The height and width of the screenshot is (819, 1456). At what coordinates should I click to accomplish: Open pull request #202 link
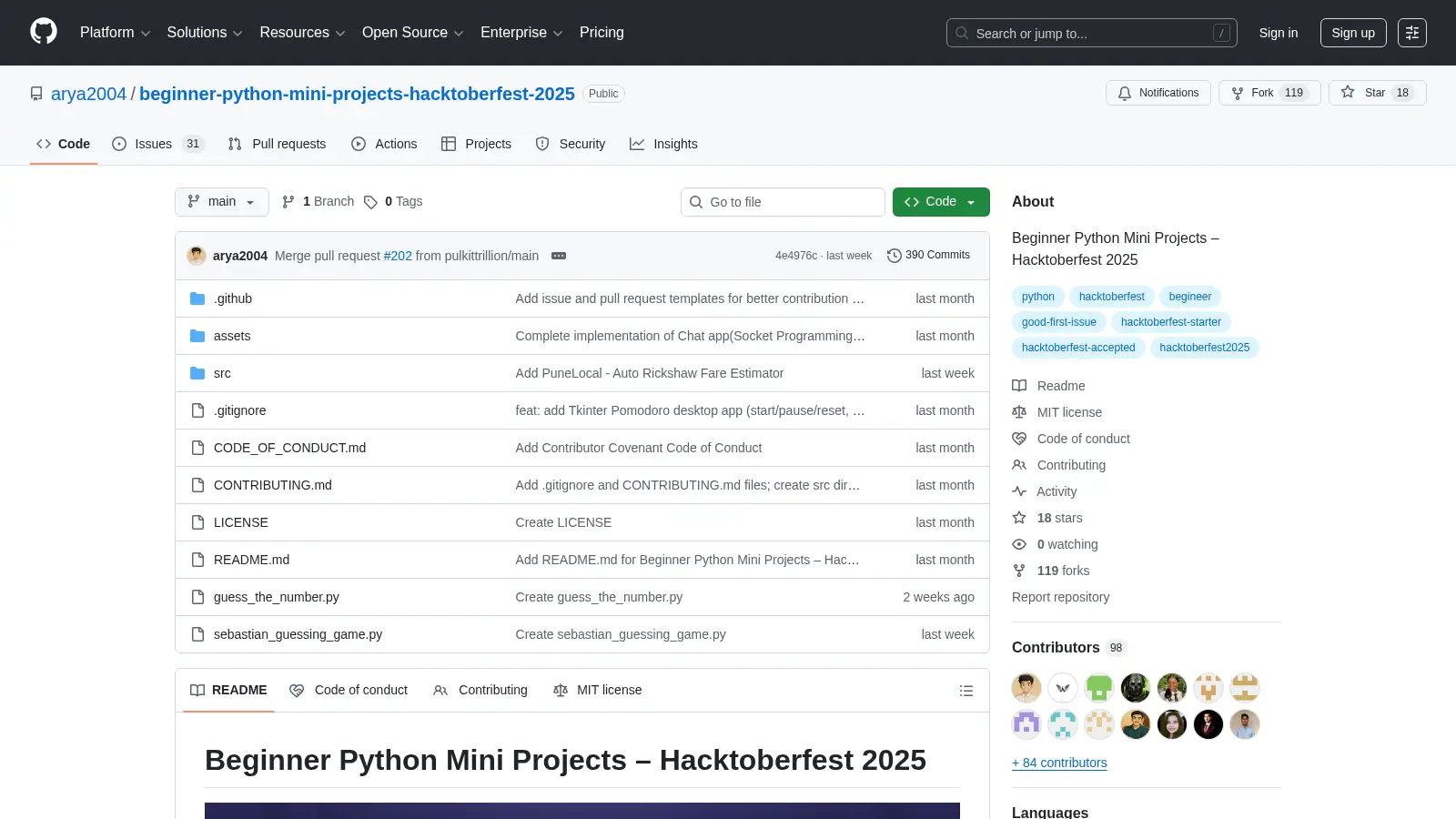pos(398,256)
